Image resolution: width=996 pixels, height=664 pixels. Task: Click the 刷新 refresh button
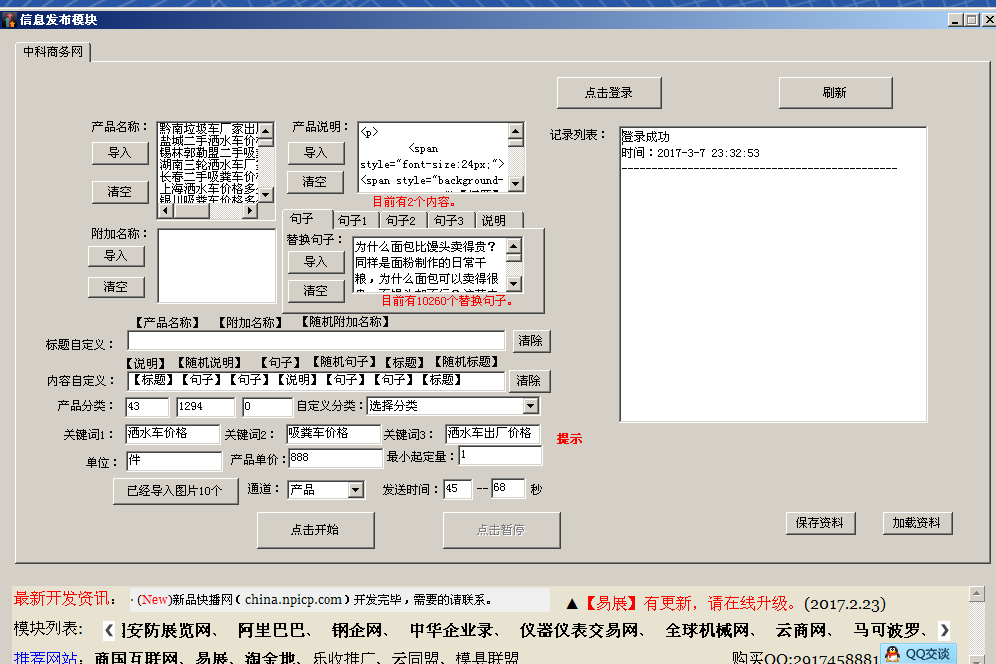pyautogui.click(x=835, y=93)
